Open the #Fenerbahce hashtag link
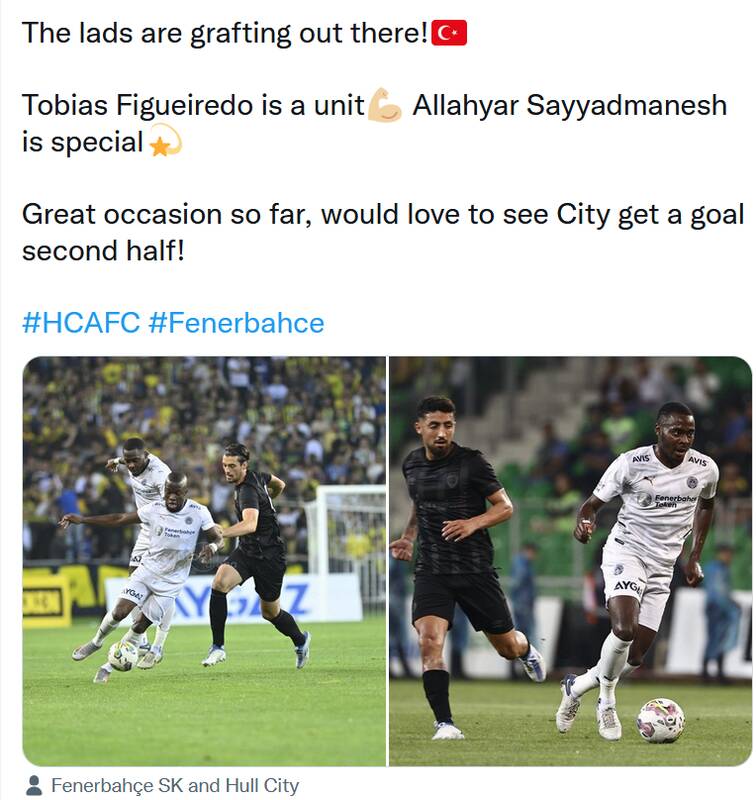Image resolution: width=756 pixels, height=800 pixels. click(236, 323)
